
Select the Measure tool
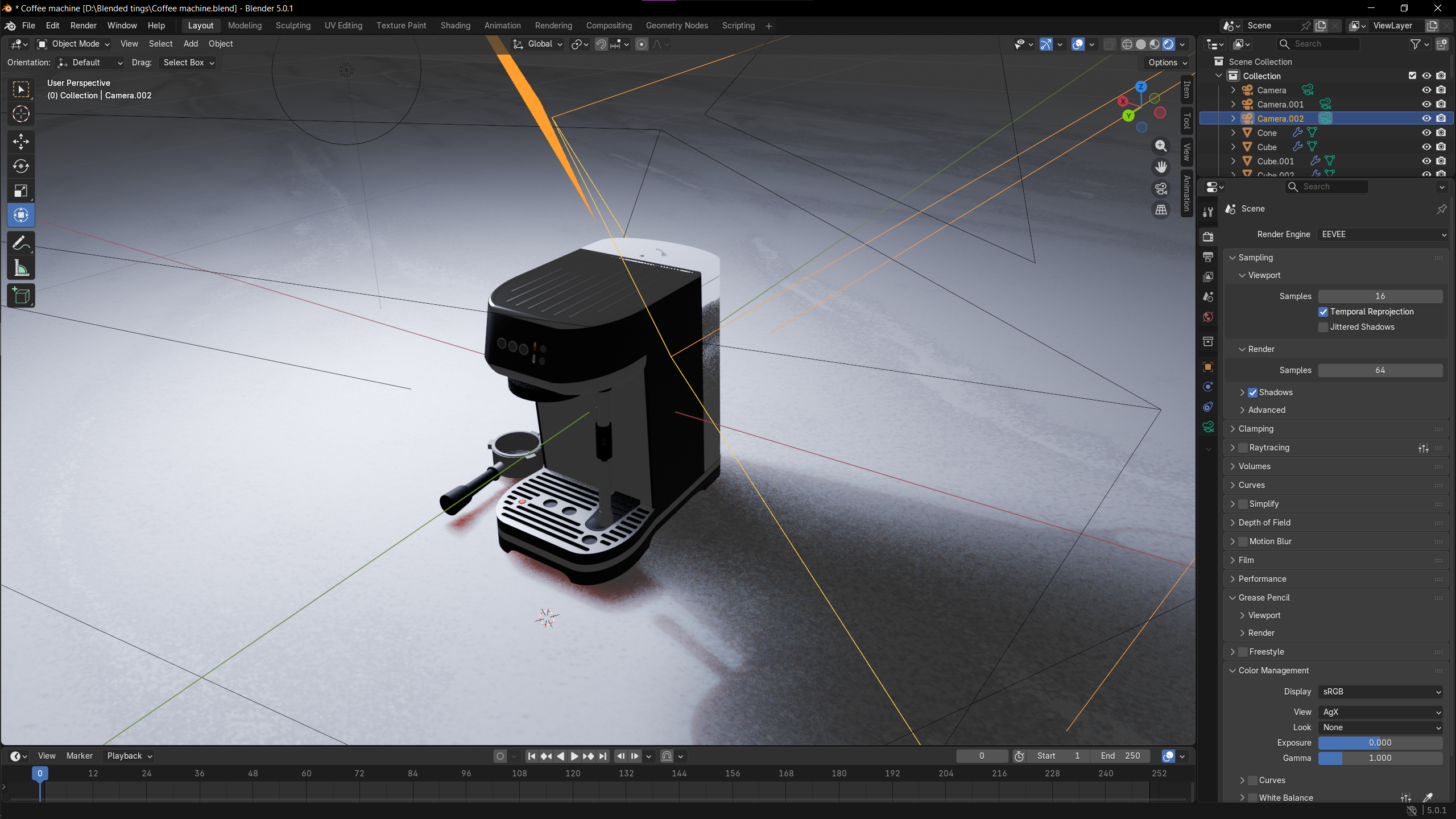[x=21, y=268]
